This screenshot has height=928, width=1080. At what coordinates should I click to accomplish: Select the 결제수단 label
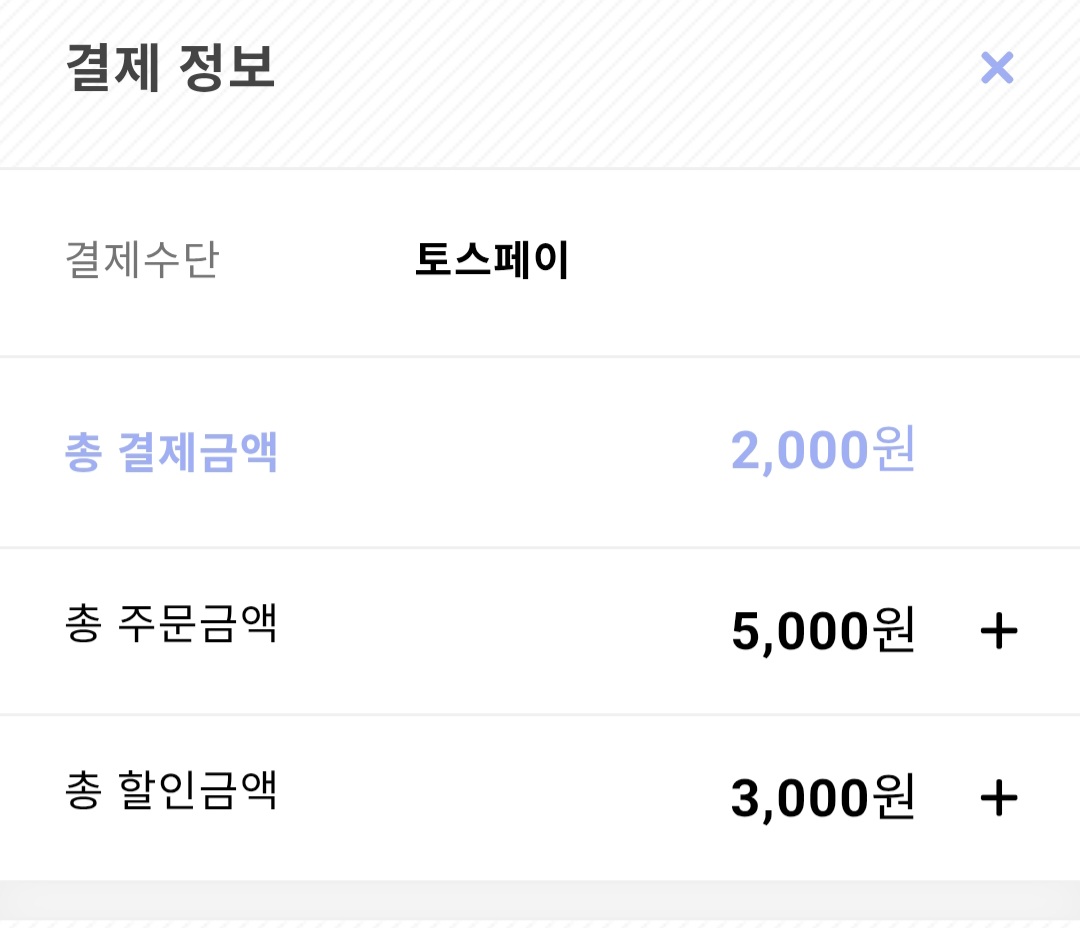tap(141, 260)
